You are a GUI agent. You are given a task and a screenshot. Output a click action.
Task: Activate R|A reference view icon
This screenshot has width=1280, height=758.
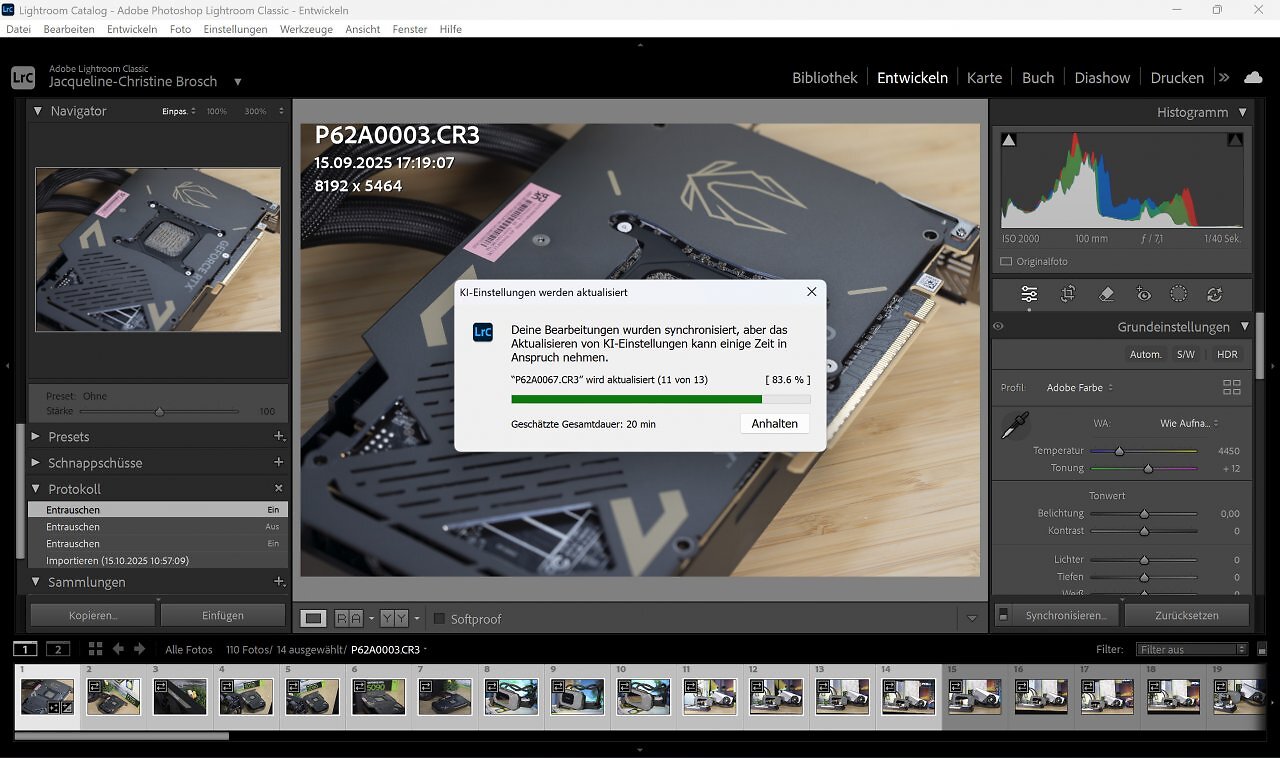pos(348,618)
